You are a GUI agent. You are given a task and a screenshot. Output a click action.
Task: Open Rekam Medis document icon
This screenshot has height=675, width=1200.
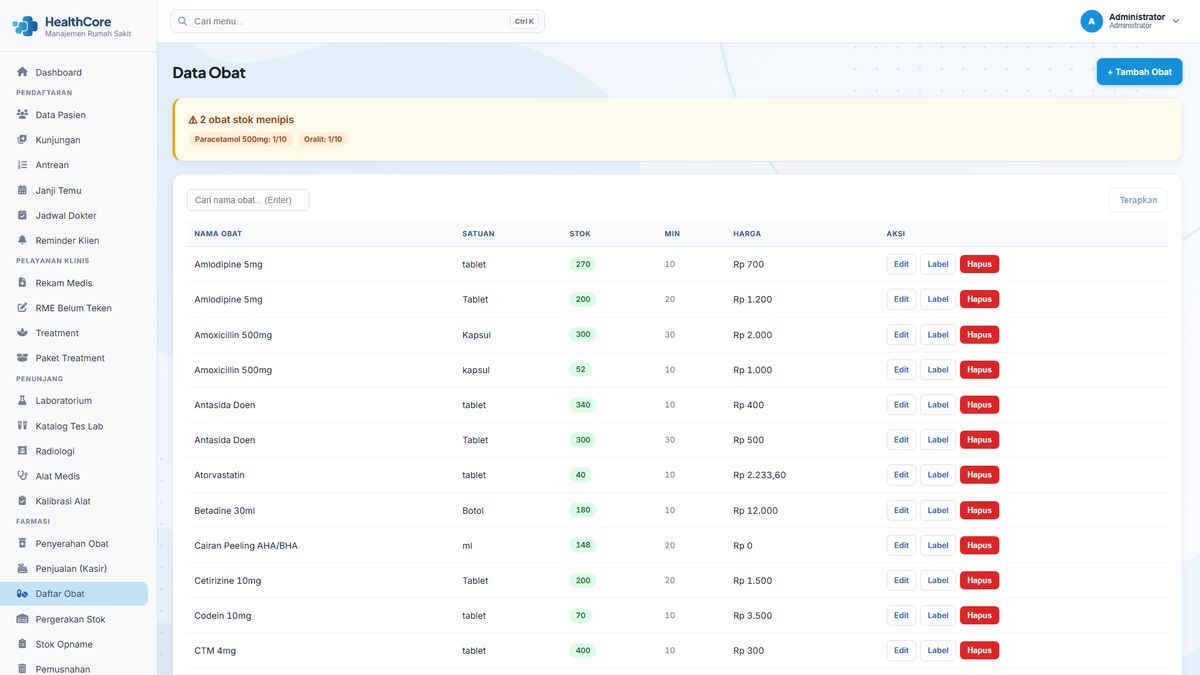[22, 283]
